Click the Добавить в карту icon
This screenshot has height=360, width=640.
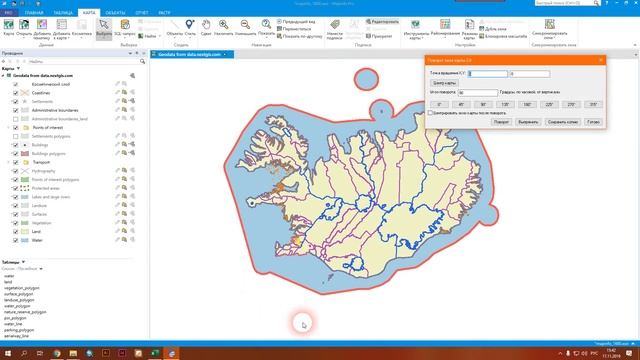coord(62,25)
